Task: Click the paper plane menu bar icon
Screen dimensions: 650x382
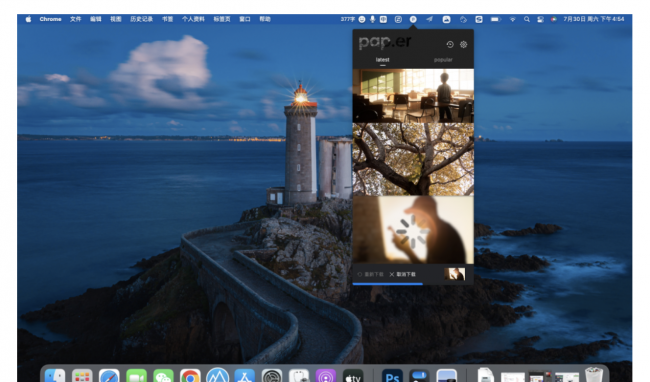Action: (x=429, y=19)
